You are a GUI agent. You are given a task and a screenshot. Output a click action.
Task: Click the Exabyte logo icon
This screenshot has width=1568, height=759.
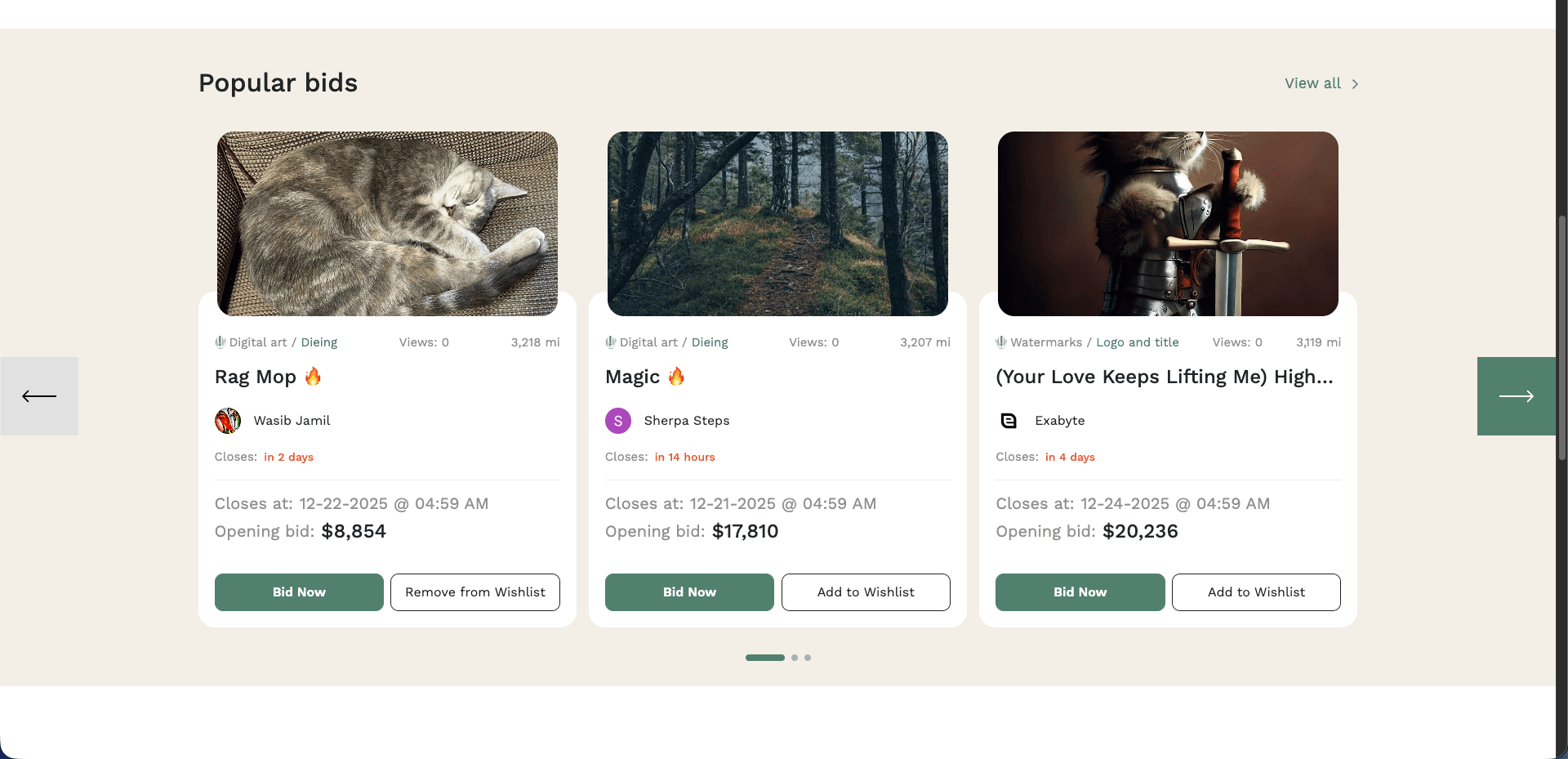(1009, 421)
